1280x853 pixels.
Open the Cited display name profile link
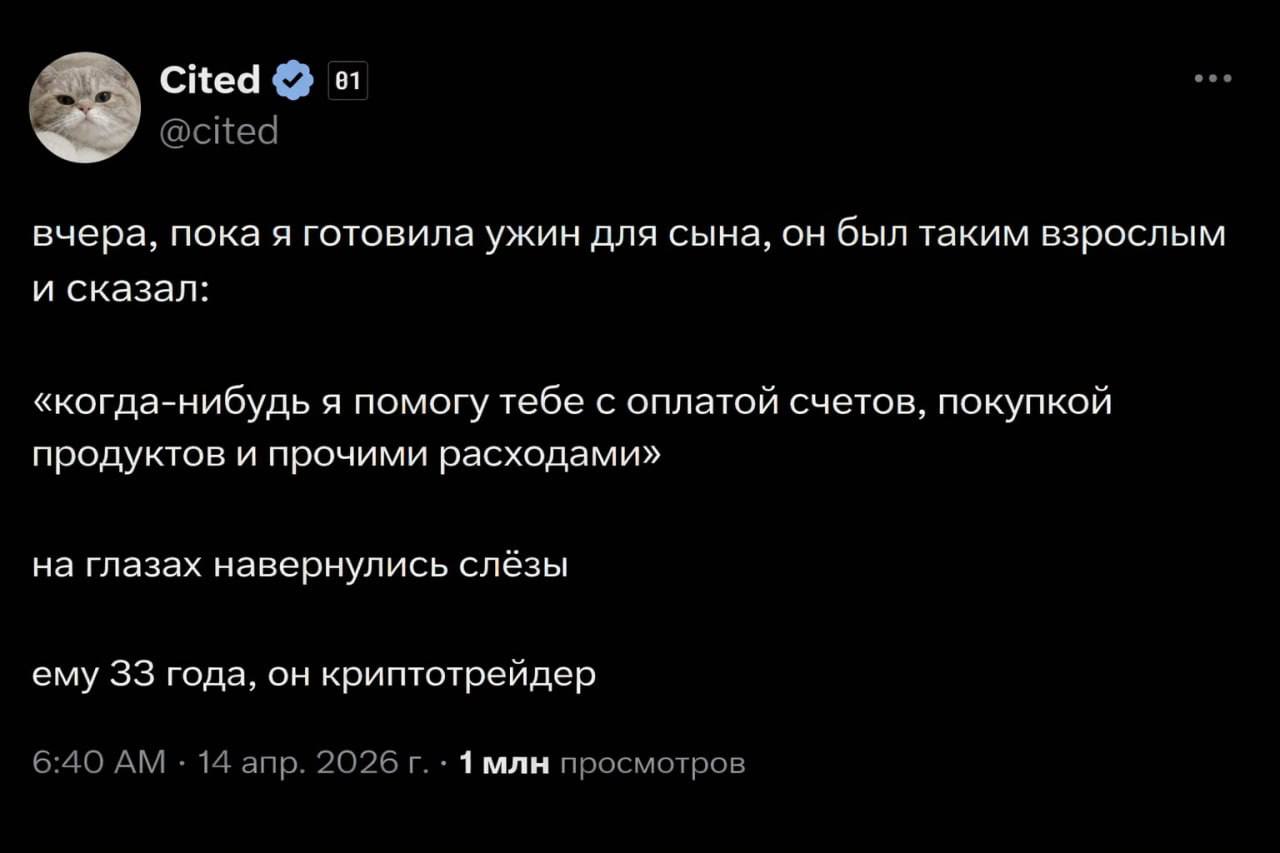click(x=210, y=80)
